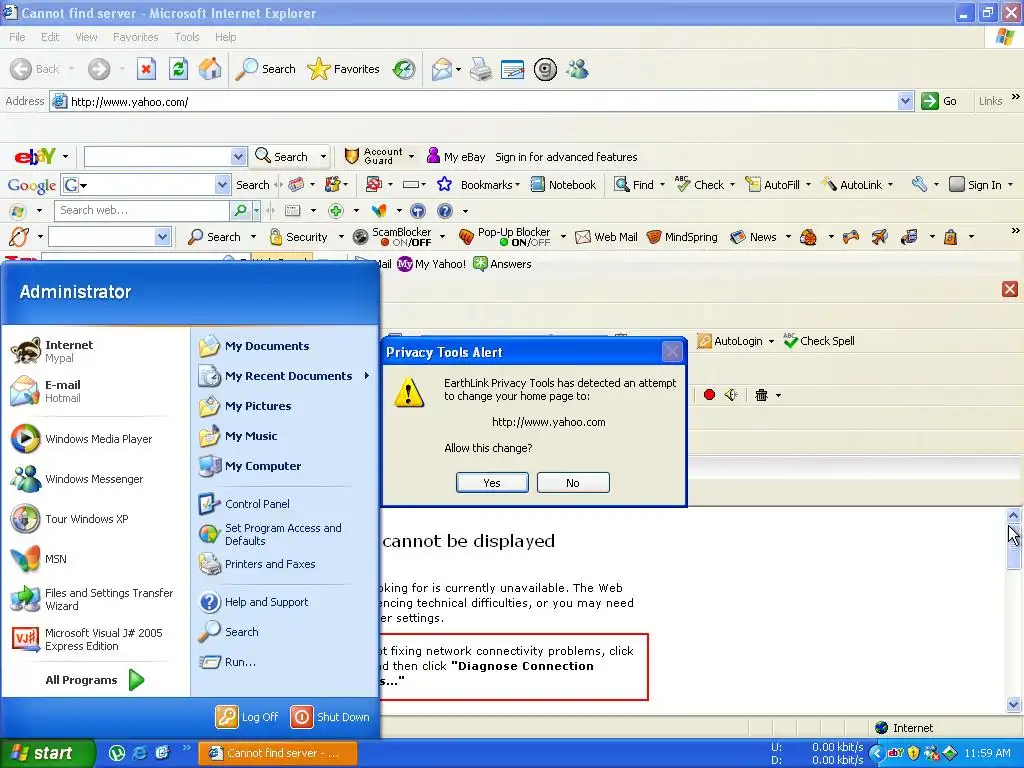Image resolution: width=1024 pixels, height=768 pixels.
Task: Click the Bookmarks star on Google toolbar
Action: click(444, 185)
